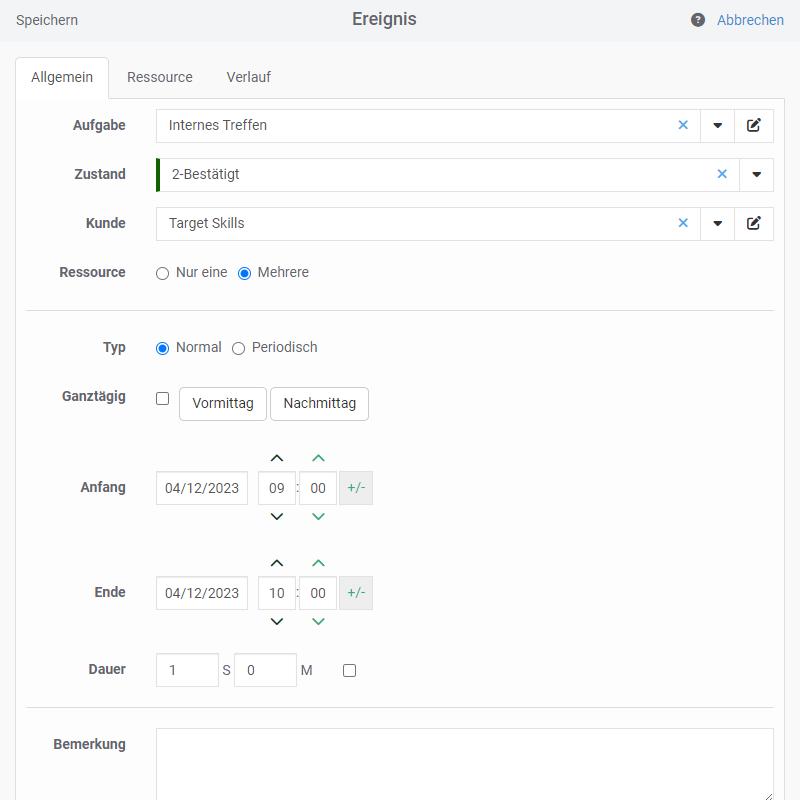Decrease Ende minutes with green down arrow
Viewport: 800px width, 800px height.
coord(318,621)
